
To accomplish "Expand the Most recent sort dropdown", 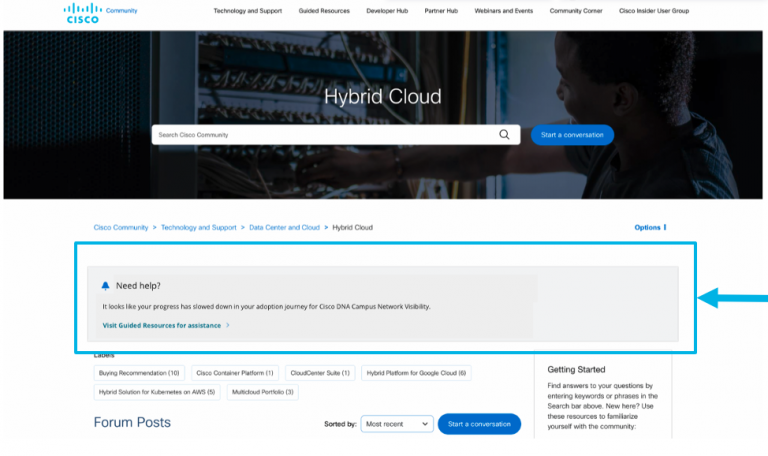I will pos(397,424).
